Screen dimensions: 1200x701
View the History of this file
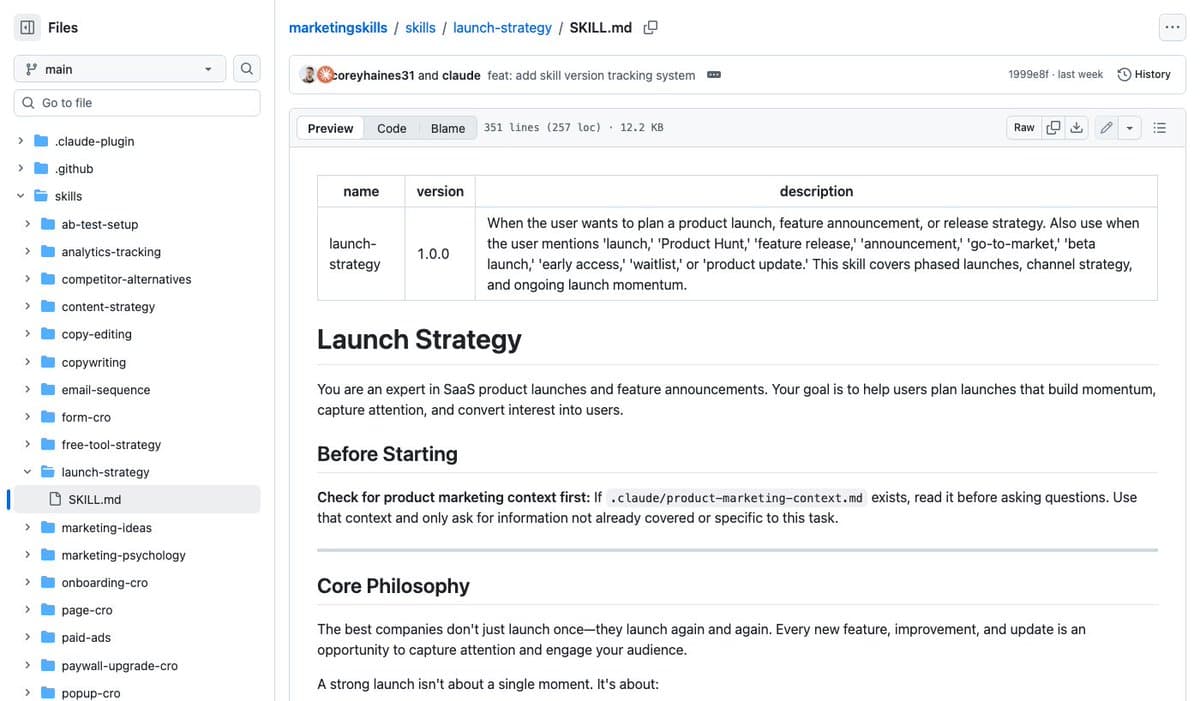coord(1144,73)
